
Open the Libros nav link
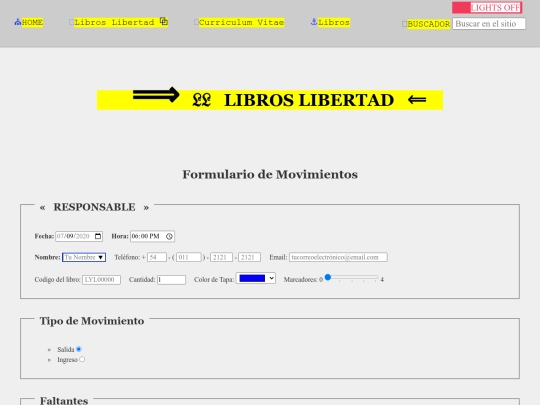334,22
